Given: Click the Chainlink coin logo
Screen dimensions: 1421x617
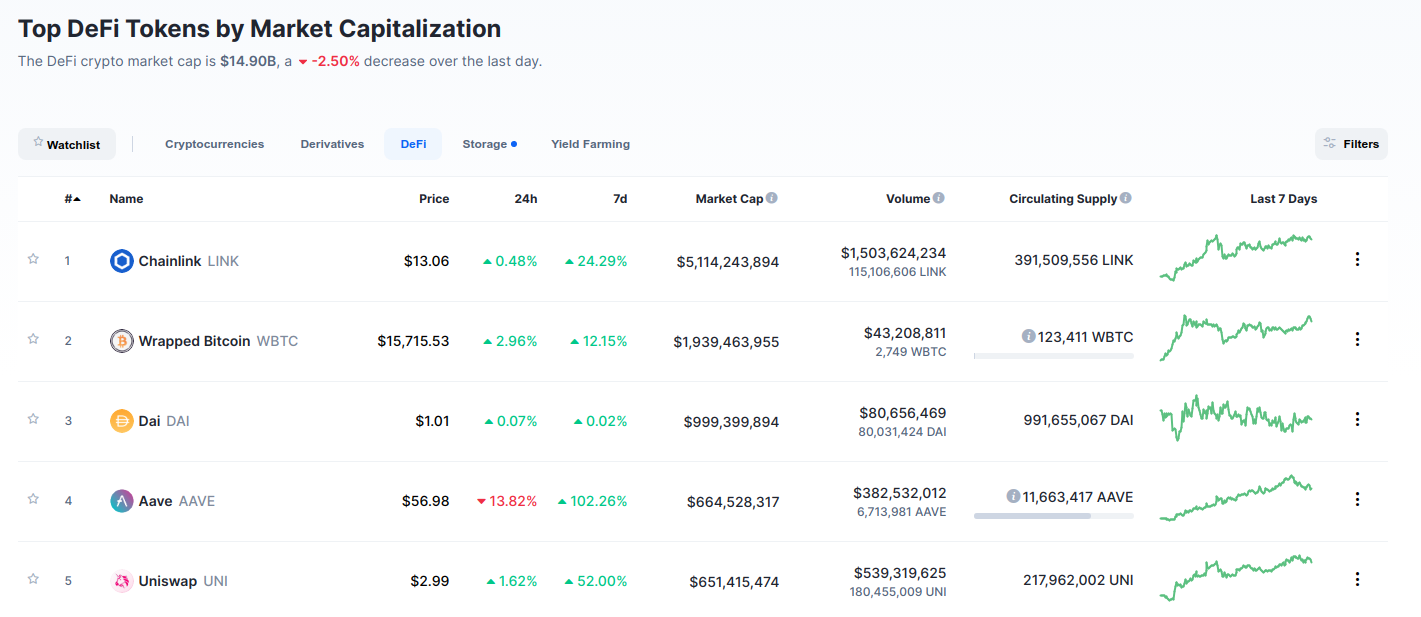Looking at the screenshot, I should click(121, 260).
